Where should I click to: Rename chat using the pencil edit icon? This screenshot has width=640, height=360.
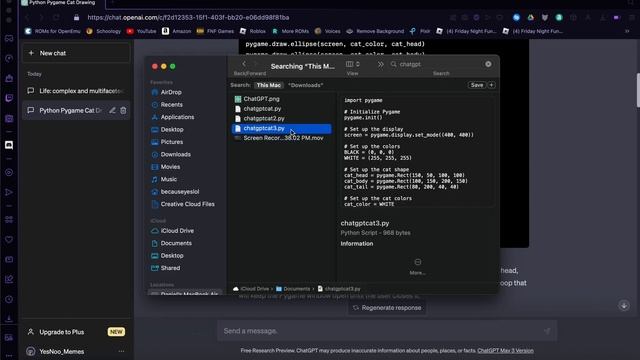(112, 110)
